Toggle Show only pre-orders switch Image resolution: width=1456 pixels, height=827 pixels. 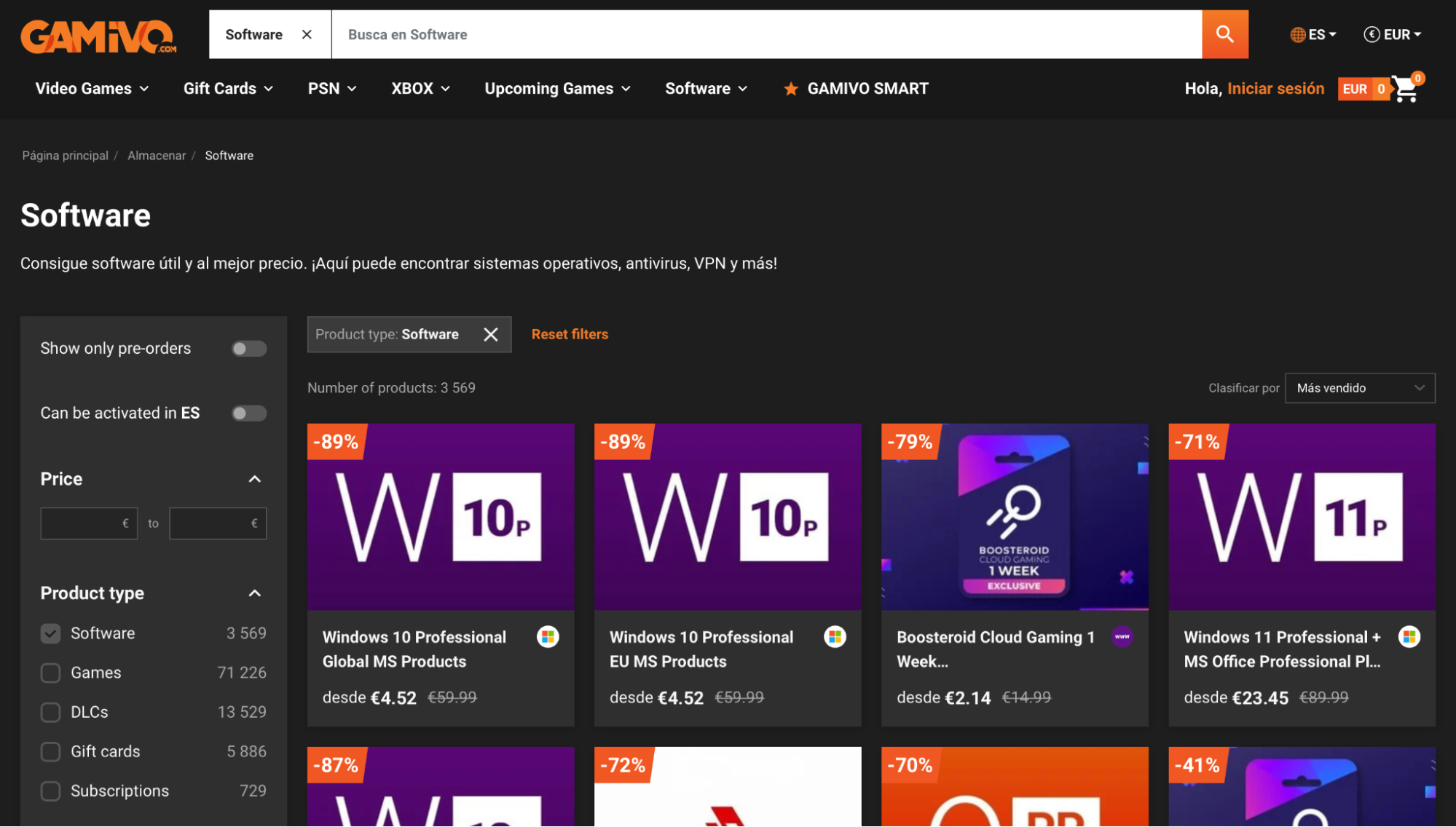(249, 349)
